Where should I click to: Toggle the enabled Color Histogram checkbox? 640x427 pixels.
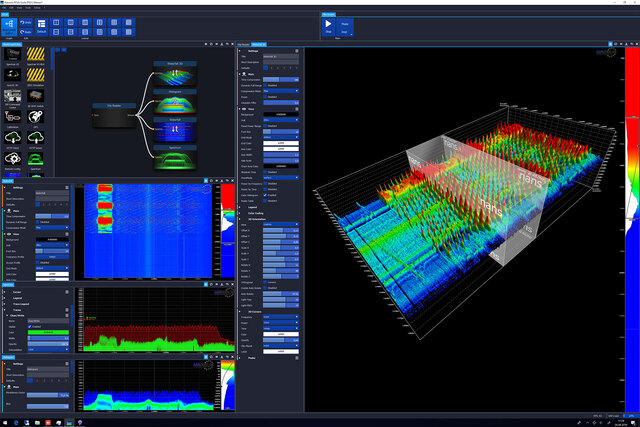(x=265, y=195)
